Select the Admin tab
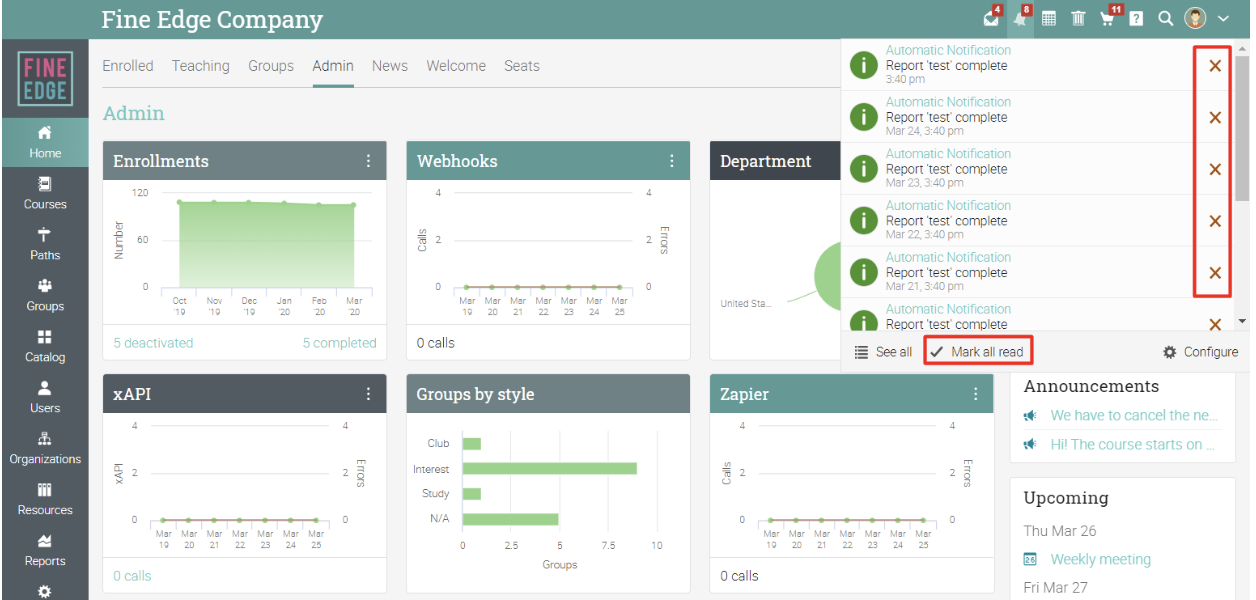The image size is (1256, 600). pos(333,66)
